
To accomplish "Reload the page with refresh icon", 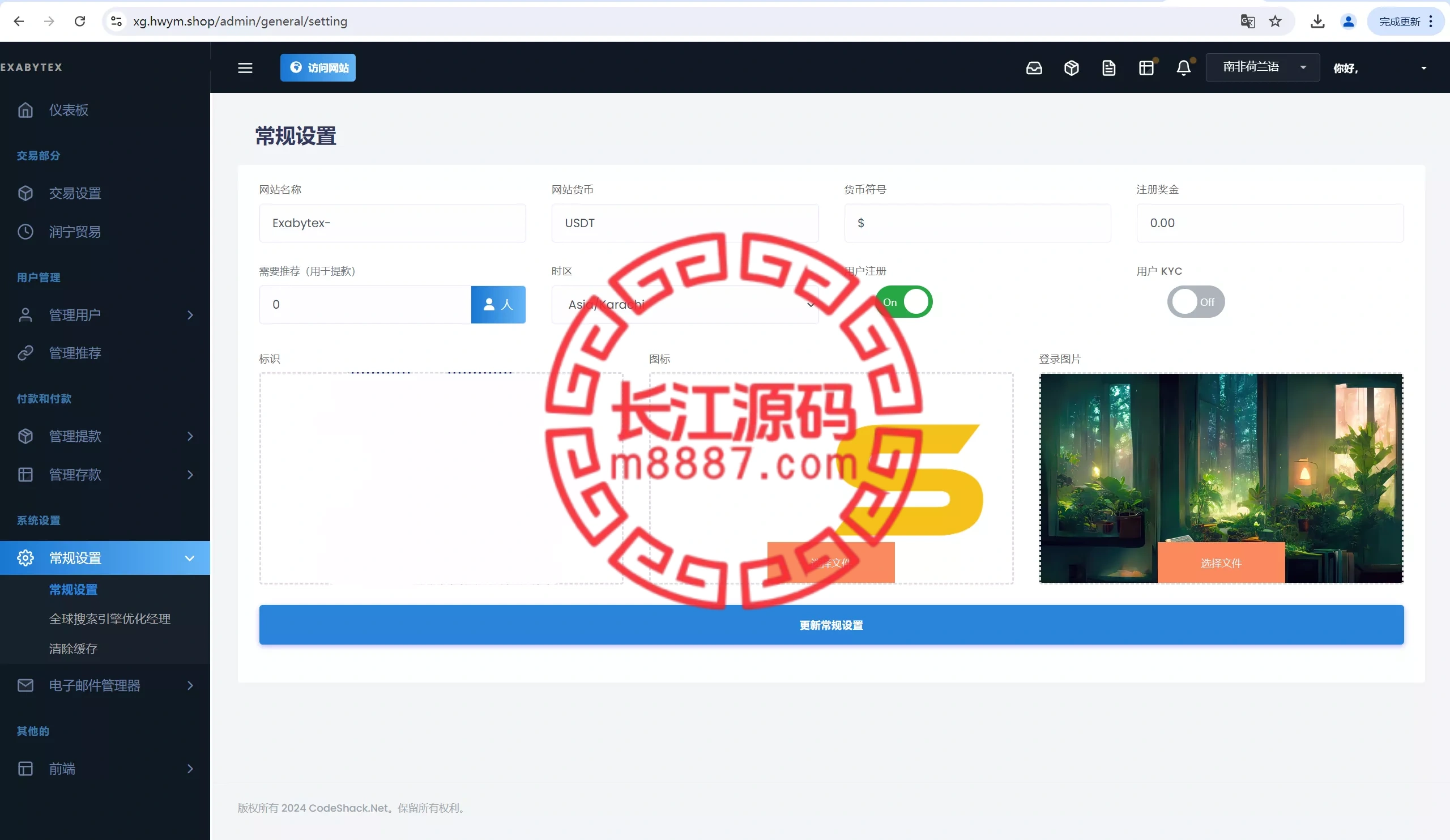I will (80, 22).
